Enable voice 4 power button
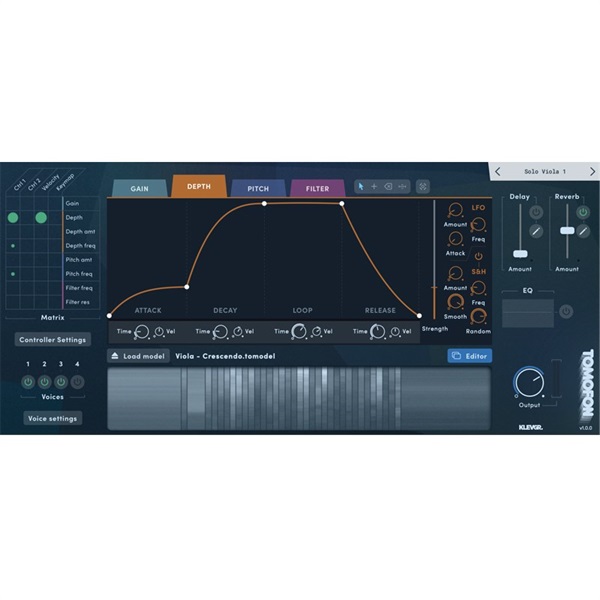Viewport: 600px width, 600px height. coord(77,382)
